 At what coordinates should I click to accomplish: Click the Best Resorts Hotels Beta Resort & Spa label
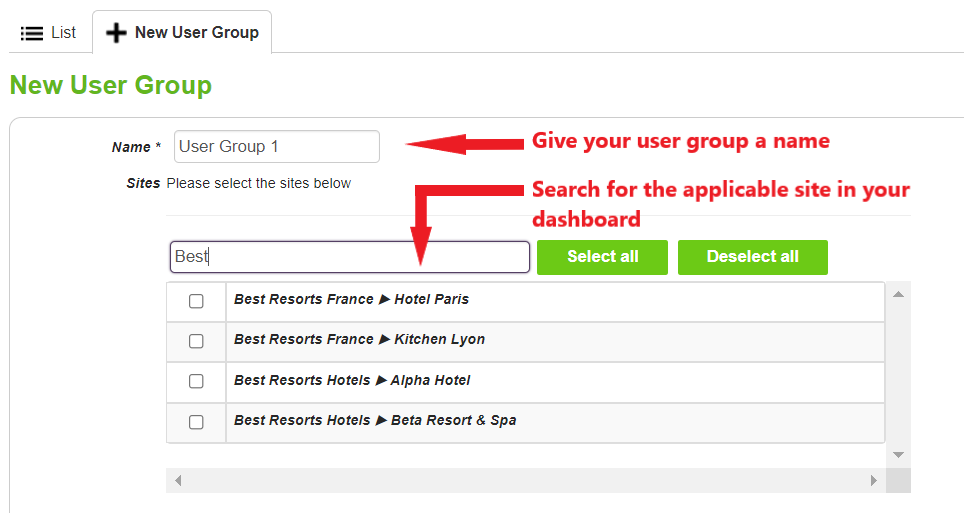(x=375, y=420)
